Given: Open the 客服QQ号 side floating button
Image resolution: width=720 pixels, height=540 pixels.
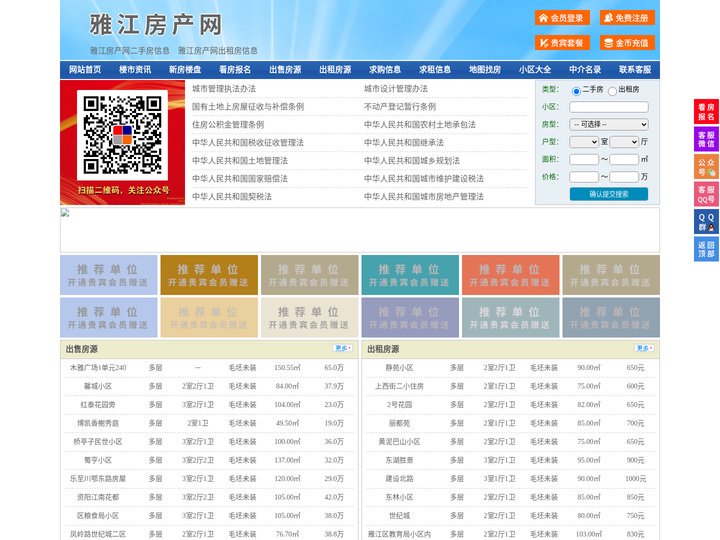Looking at the screenshot, I should 706,194.
